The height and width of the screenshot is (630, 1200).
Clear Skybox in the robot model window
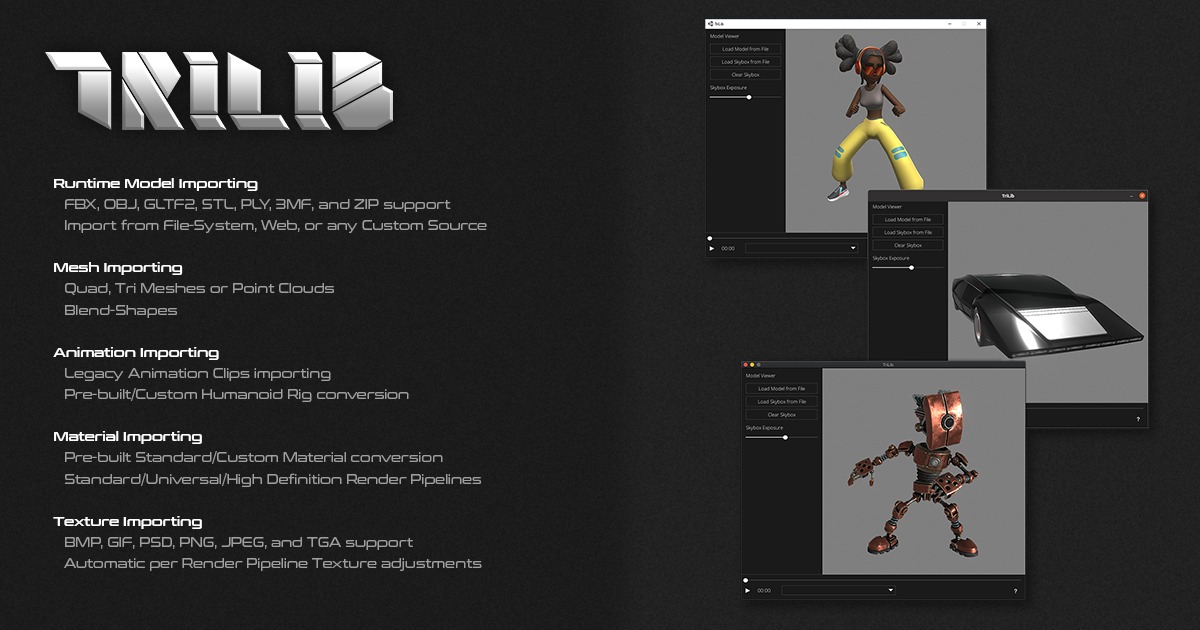point(782,414)
